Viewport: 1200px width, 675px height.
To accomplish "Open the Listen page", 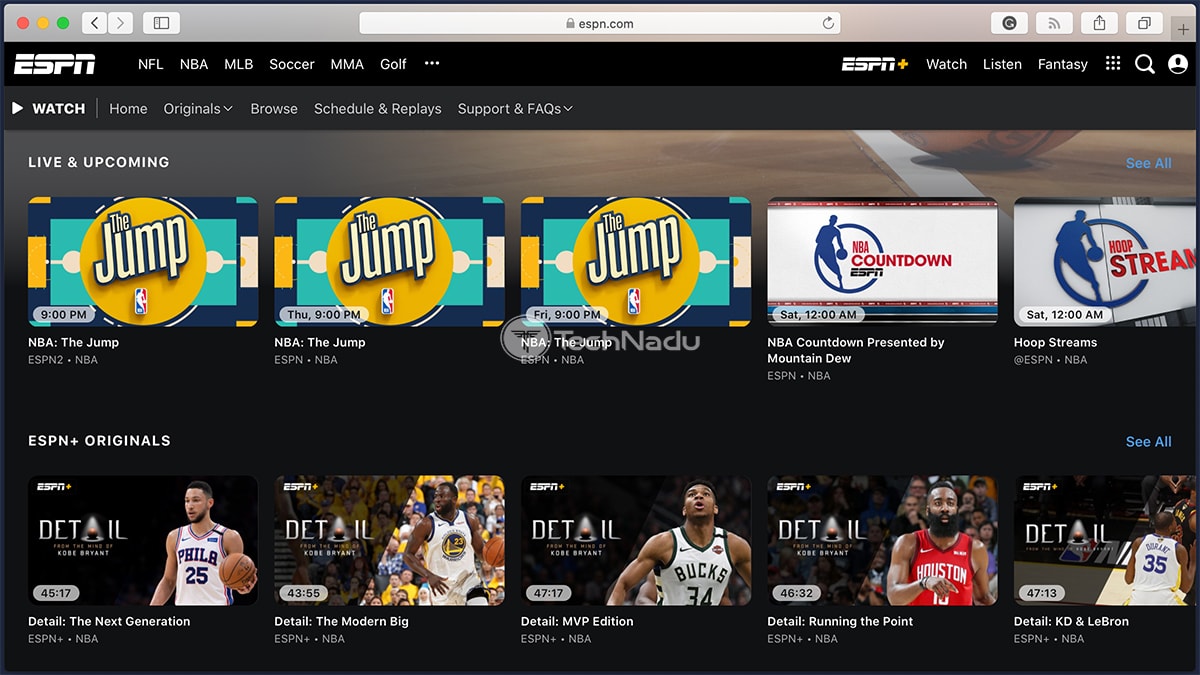I will (x=1002, y=64).
